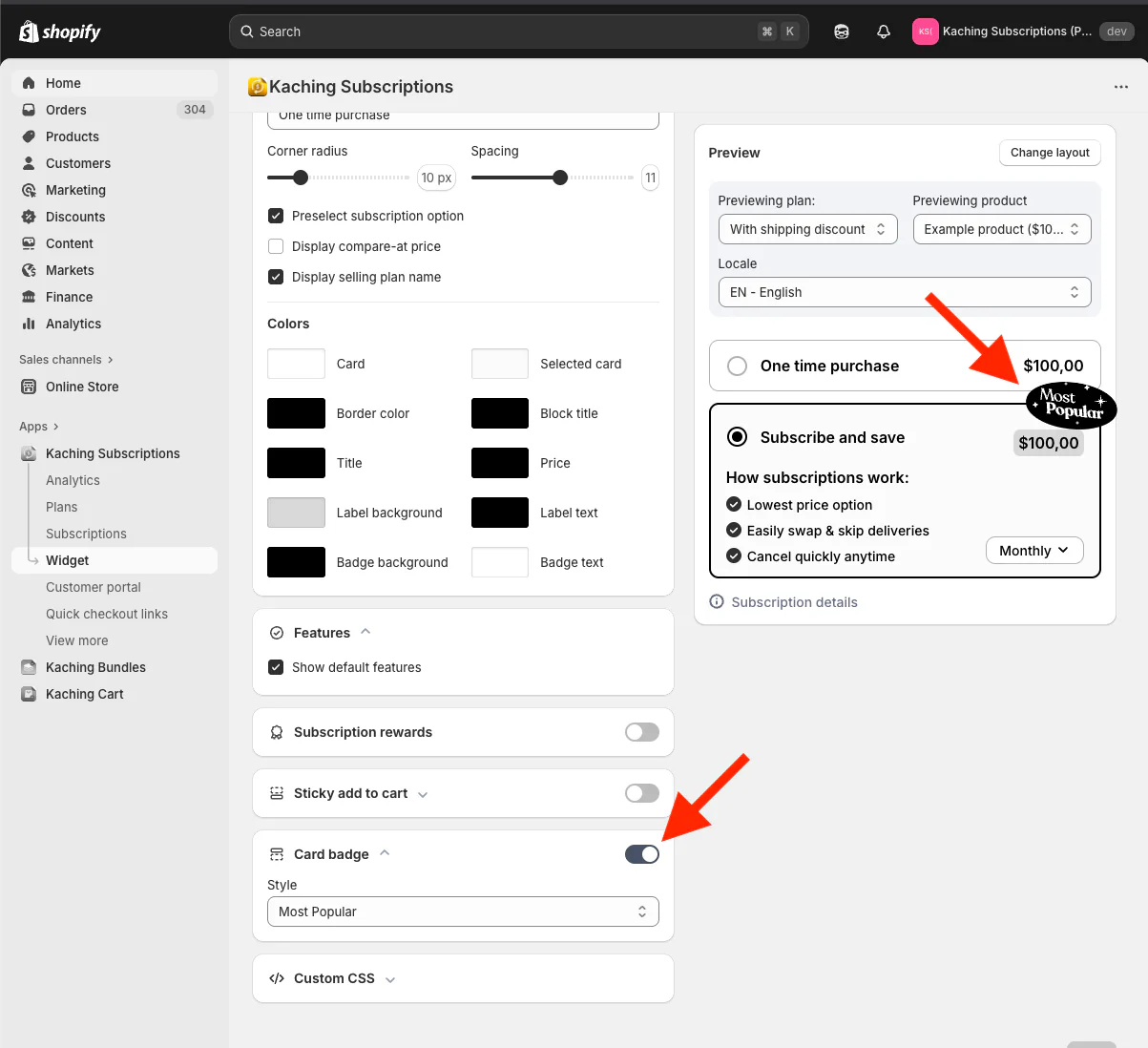The width and height of the screenshot is (1148, 1048).
Task: Click the Subscription rewards badge icon
Action: [277, 732]
